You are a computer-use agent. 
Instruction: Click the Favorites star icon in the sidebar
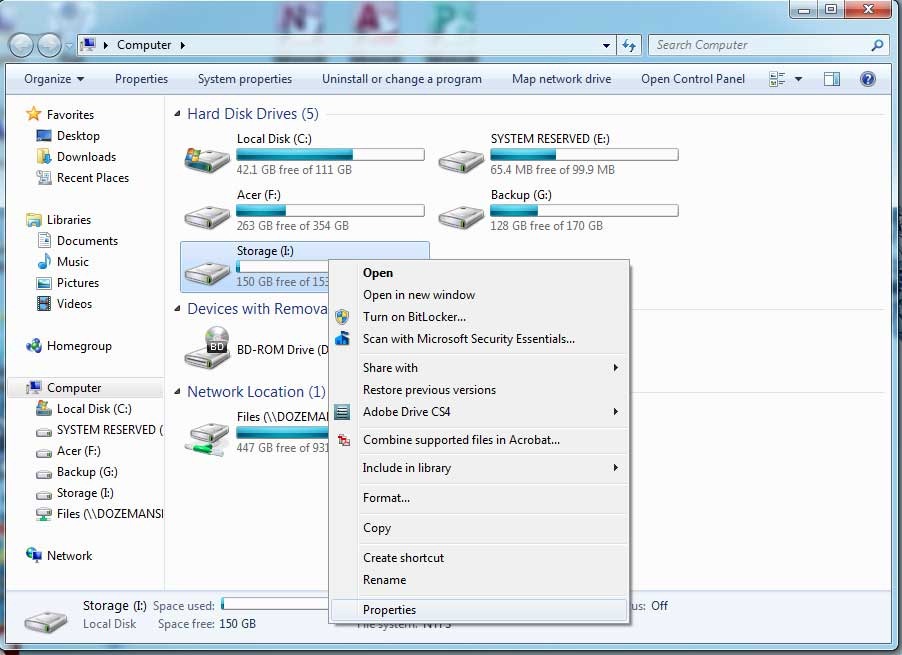click(34, 114)
